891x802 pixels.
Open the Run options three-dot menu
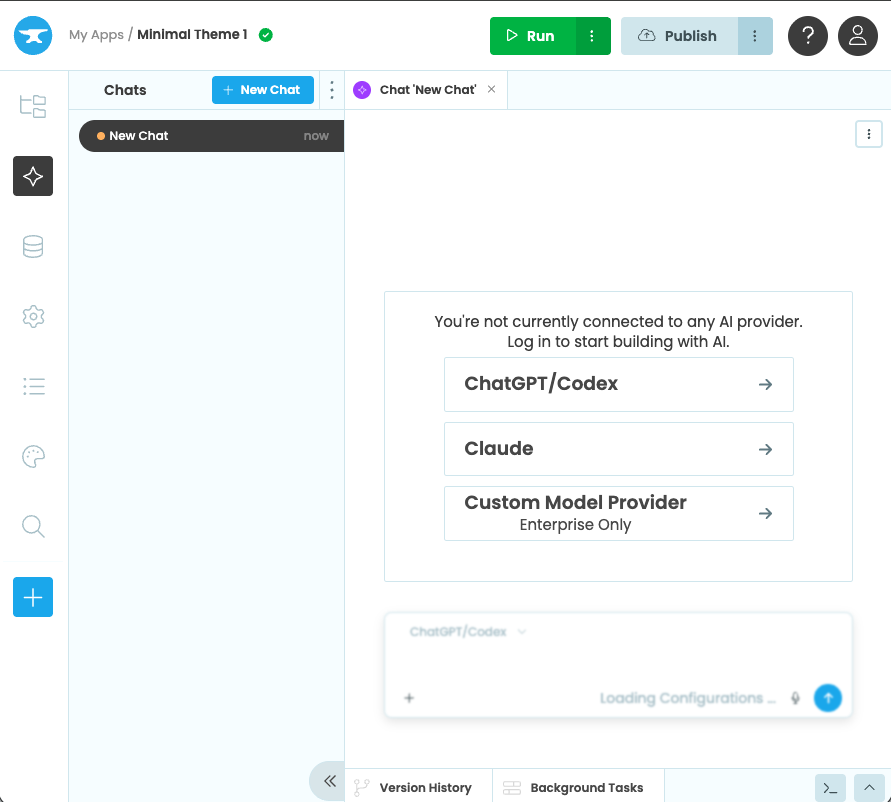click(x=592, y=36)
